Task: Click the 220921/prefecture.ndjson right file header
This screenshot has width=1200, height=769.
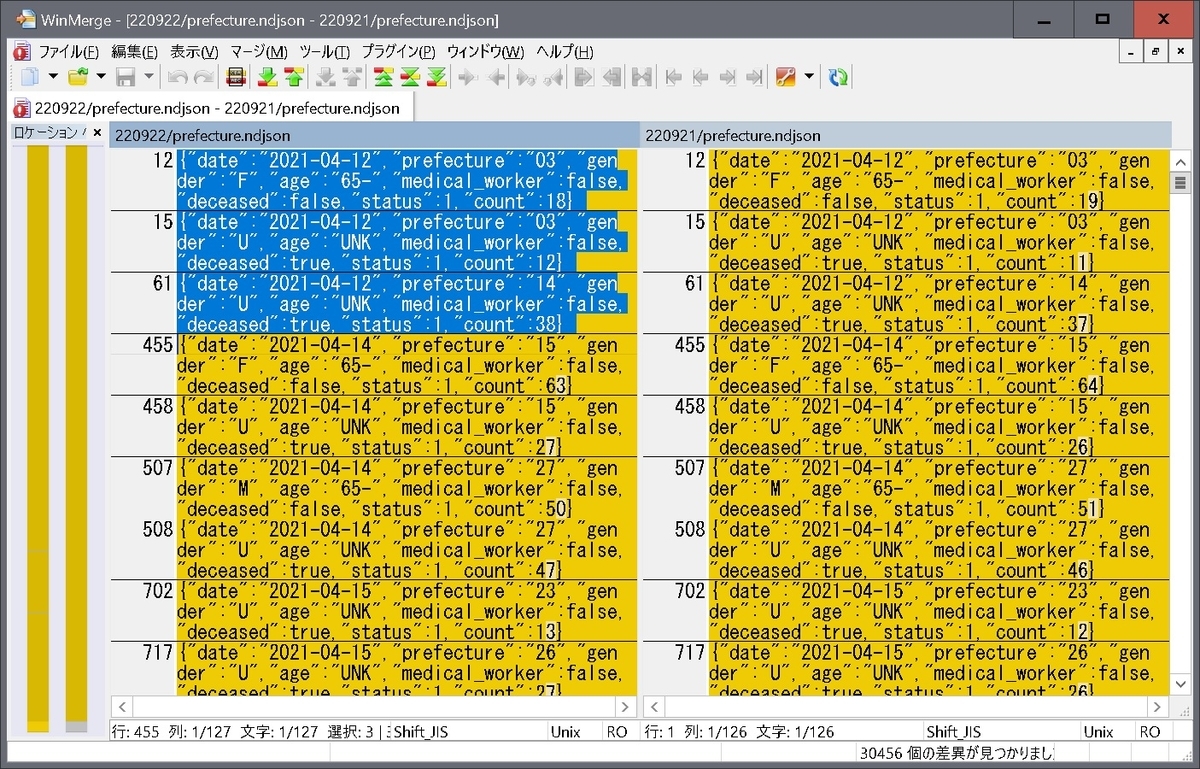Action: pyautogui.click(x=905, y=135)
